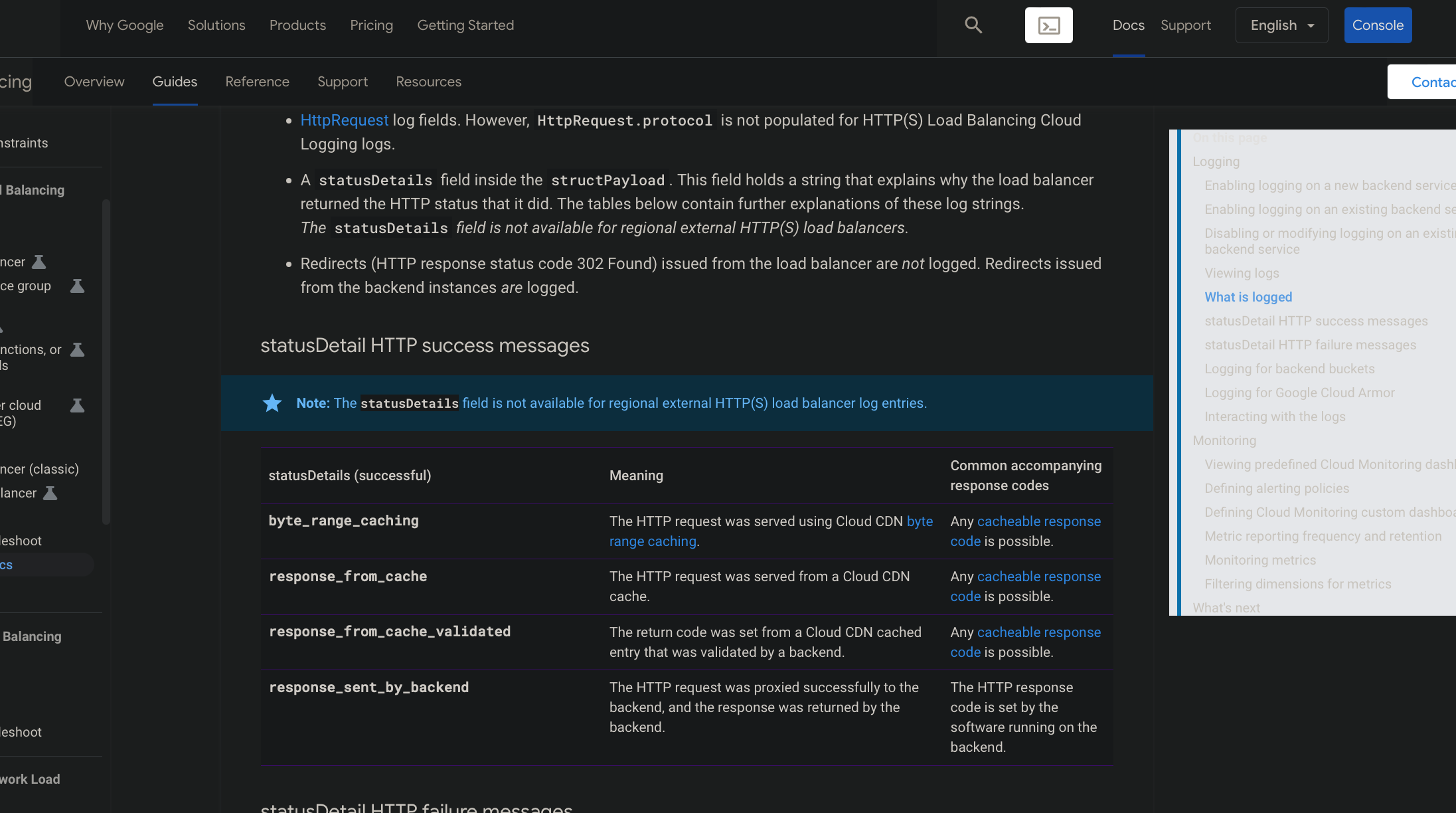Select What is logged in the page outline
1456x813 pixels.
pos(1248,297)
